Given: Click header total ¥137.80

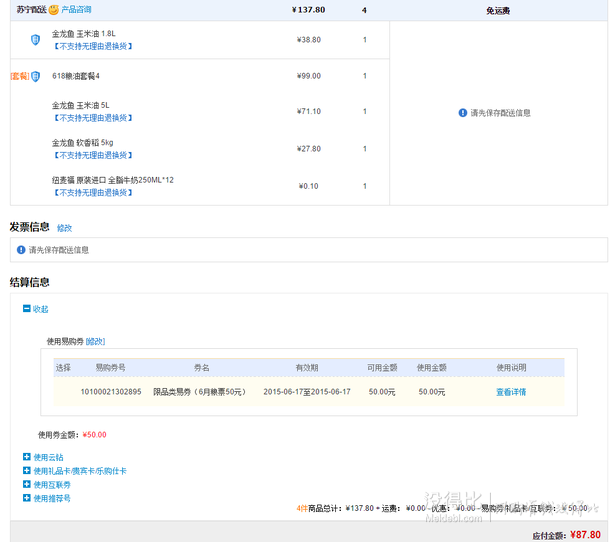Looking at the screenshot, I should coord(309,10).
